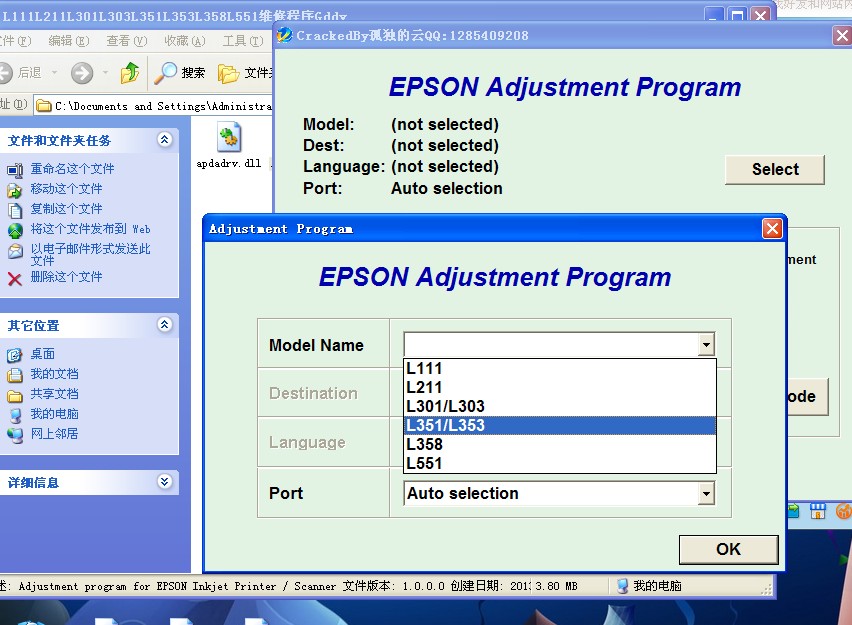
Task: Click the 网上邻居 network icon
Action: [15, 435]
